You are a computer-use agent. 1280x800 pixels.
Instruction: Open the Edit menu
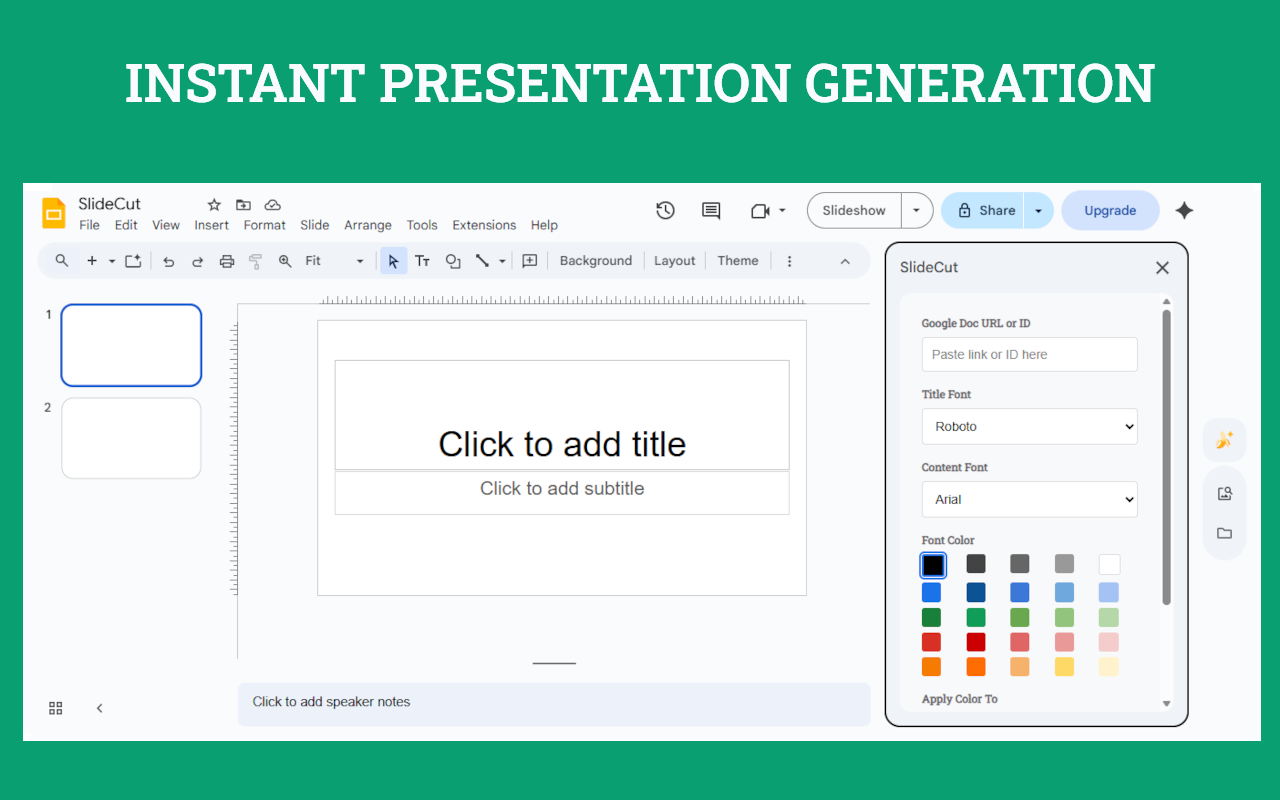pos(126,225)
